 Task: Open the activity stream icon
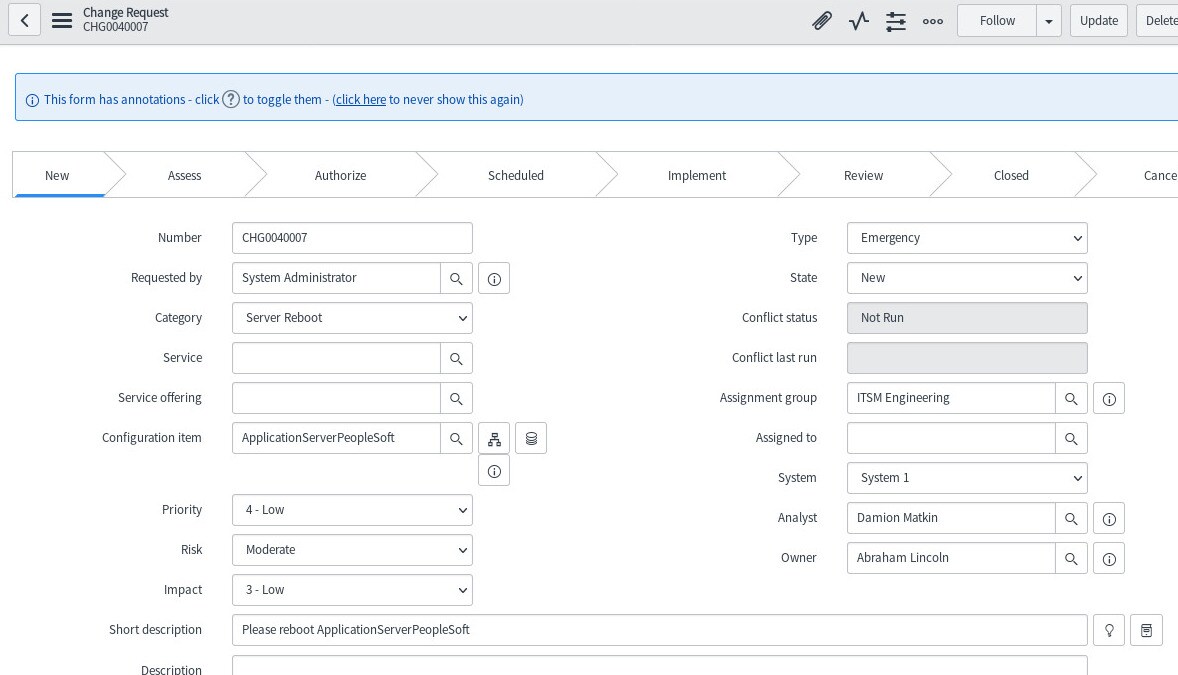(858, 20)
